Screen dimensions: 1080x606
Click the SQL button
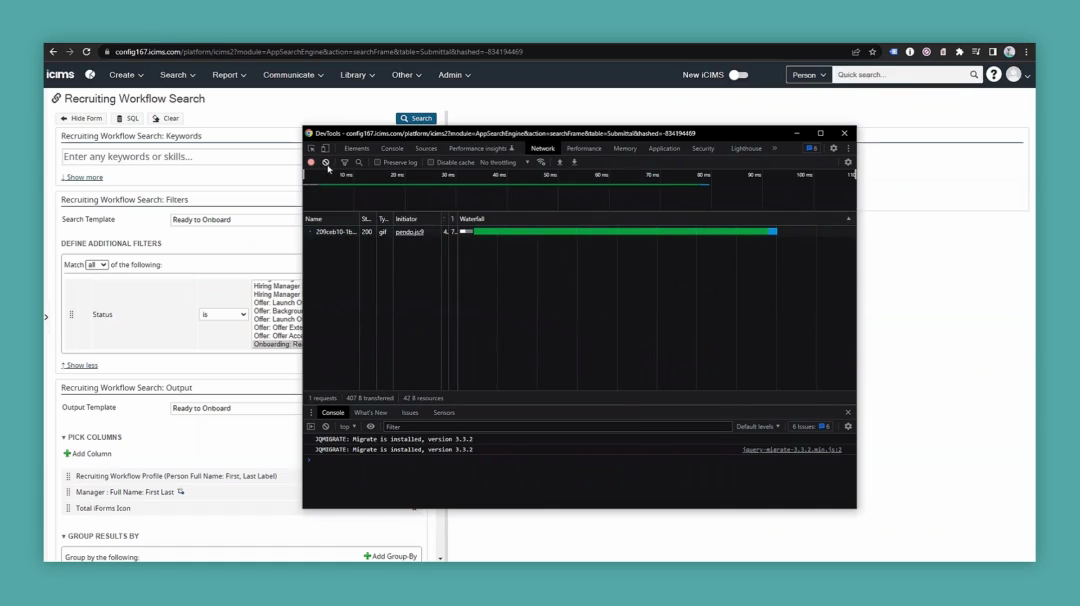coord(127,118)
